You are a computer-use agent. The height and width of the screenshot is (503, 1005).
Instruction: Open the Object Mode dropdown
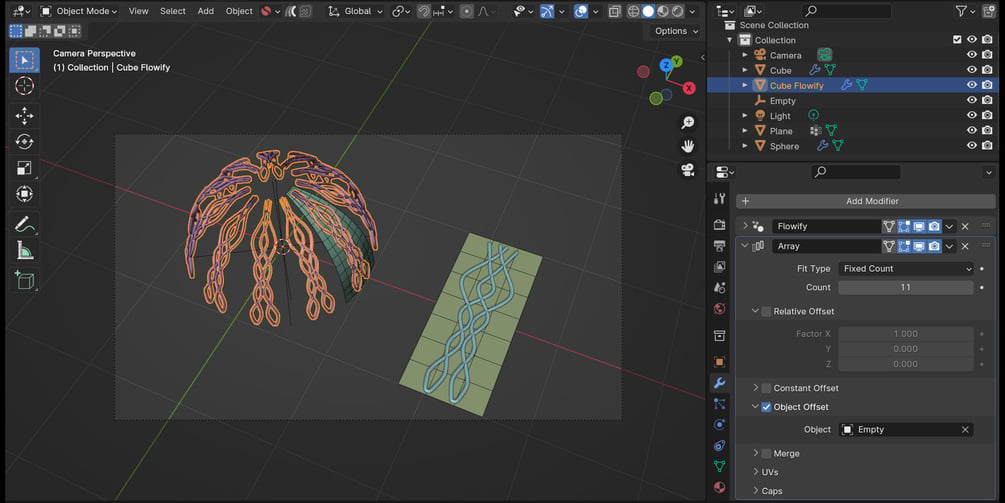point(79,11)
